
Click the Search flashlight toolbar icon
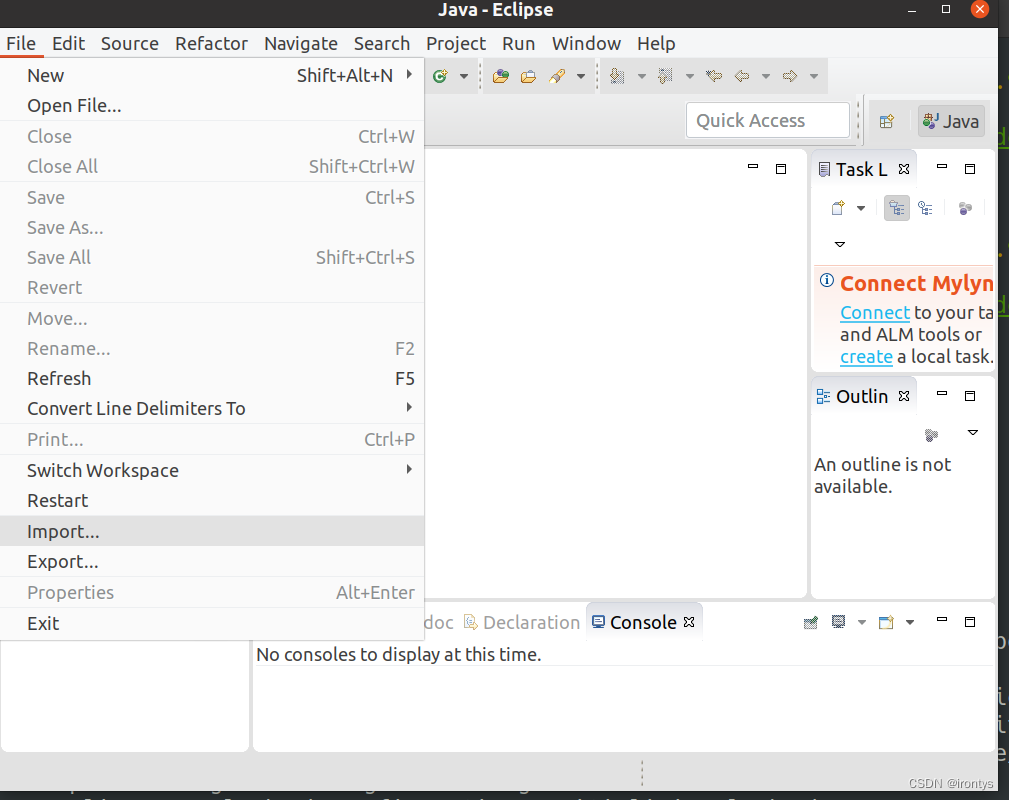(x=557, y=77)
